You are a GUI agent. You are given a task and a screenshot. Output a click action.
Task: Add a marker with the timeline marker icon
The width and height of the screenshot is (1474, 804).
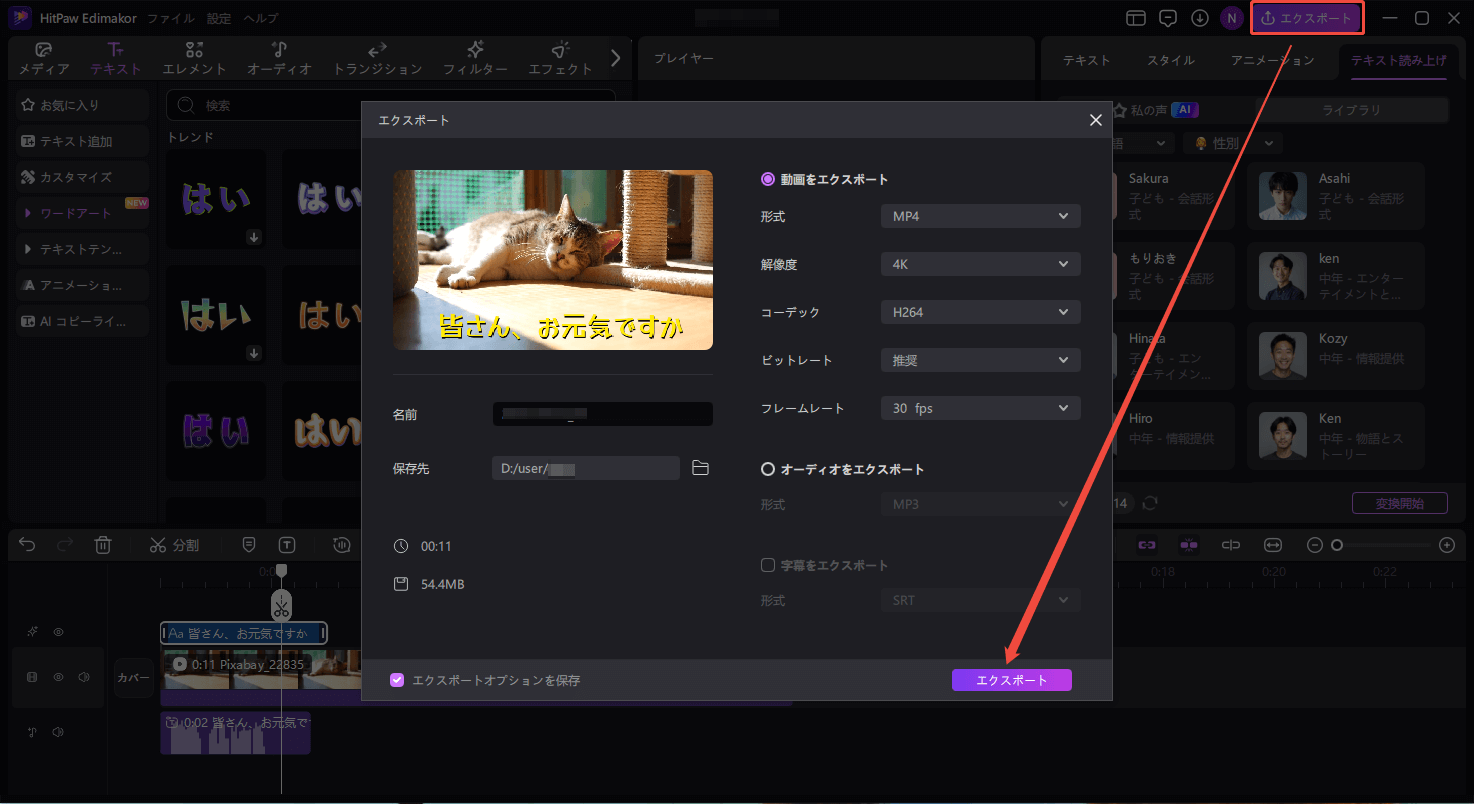249,545
